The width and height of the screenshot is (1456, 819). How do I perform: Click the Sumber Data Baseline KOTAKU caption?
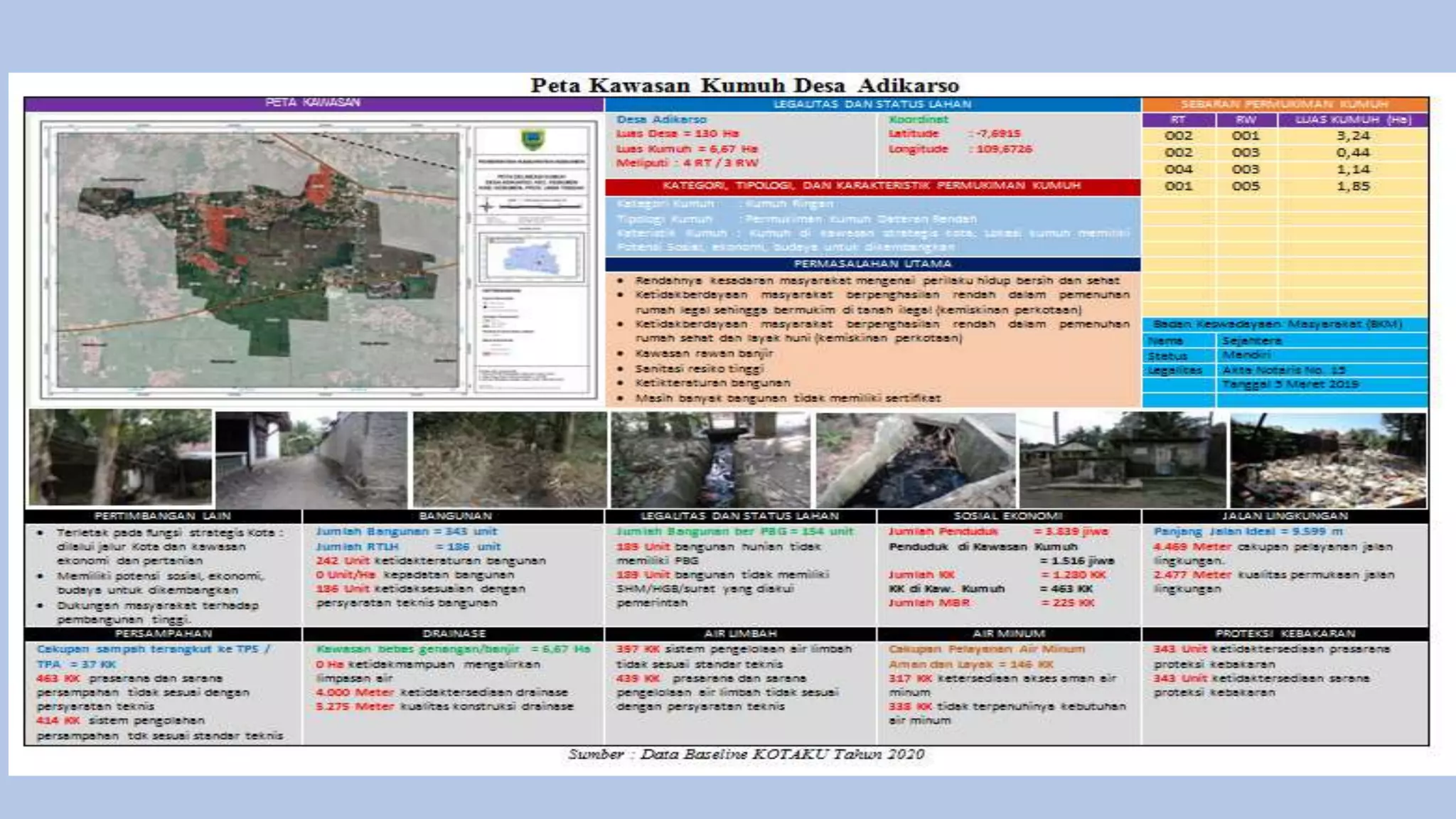[746, 754]
